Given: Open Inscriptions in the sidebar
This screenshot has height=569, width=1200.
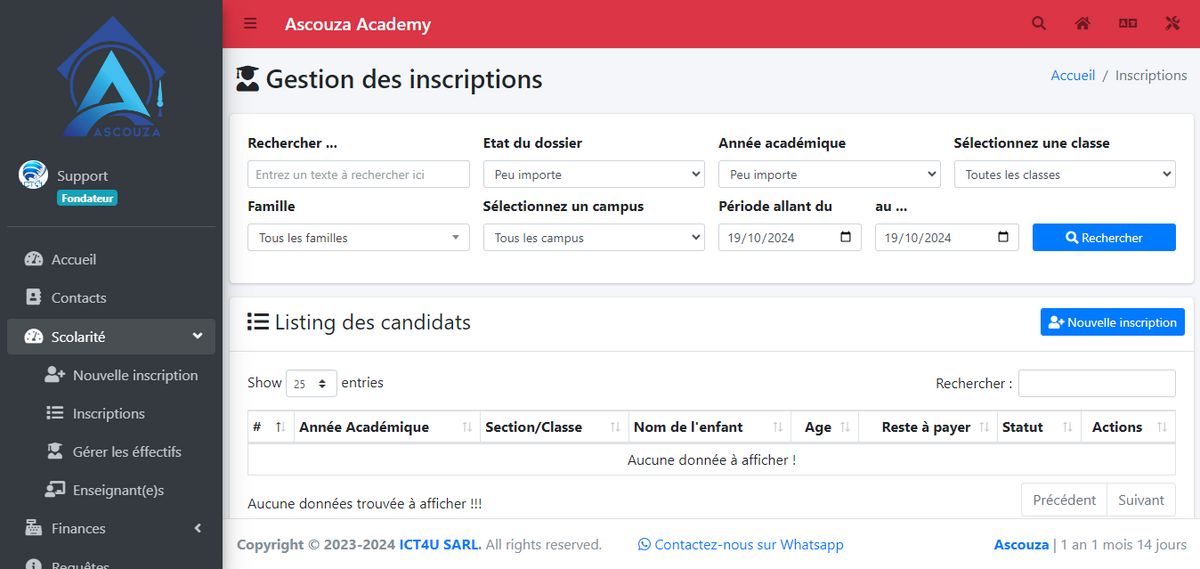Looking at the screenshot, I should [x=111, y=413].
